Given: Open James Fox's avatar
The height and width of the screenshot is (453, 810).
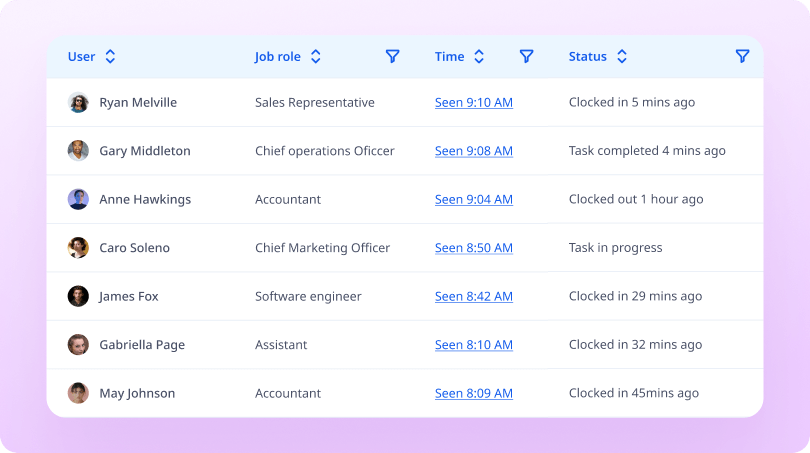Looking at the screenshot, I should coord(78,296).
